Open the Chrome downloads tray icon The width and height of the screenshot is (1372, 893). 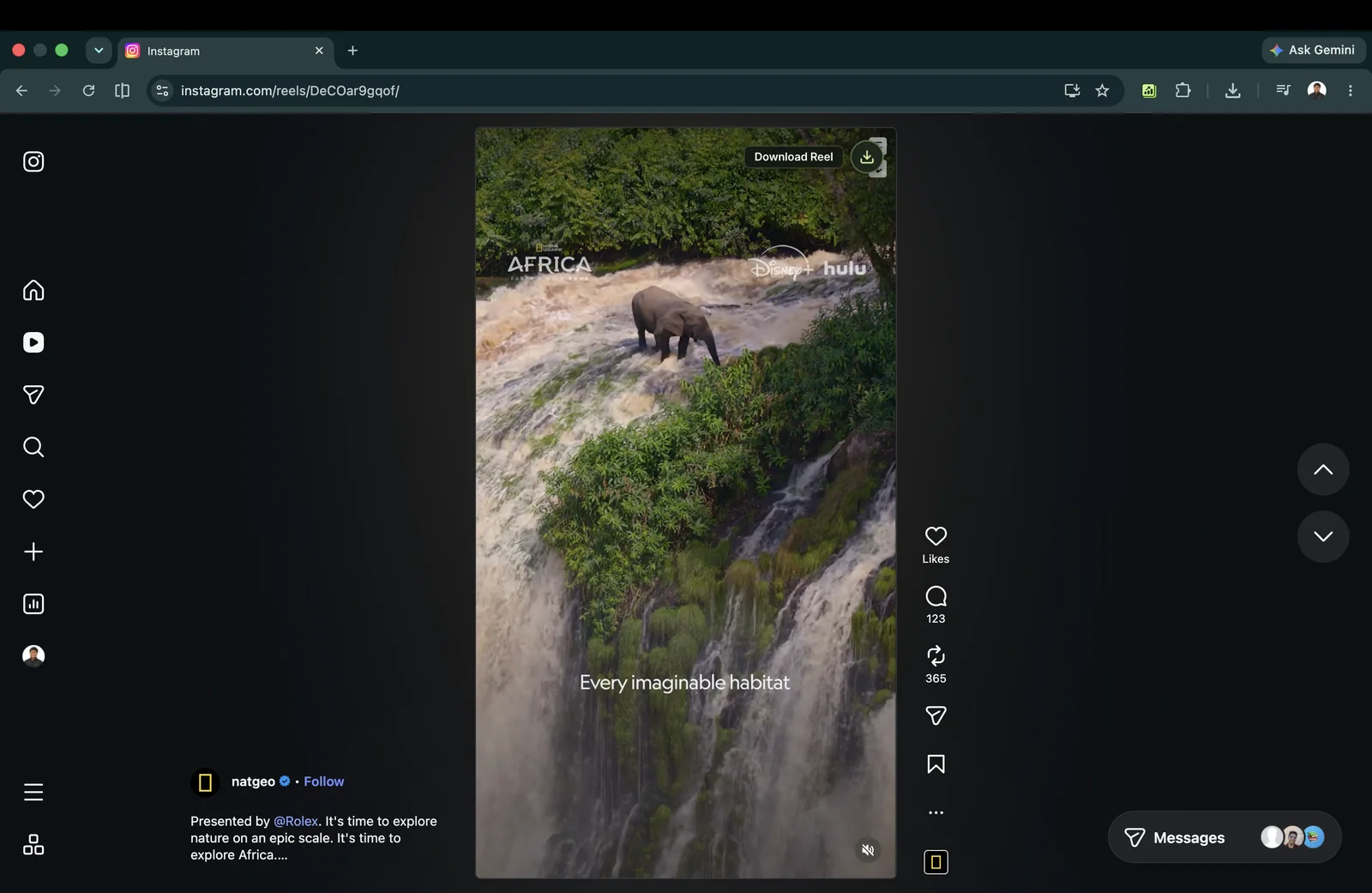coord(1233,90)
